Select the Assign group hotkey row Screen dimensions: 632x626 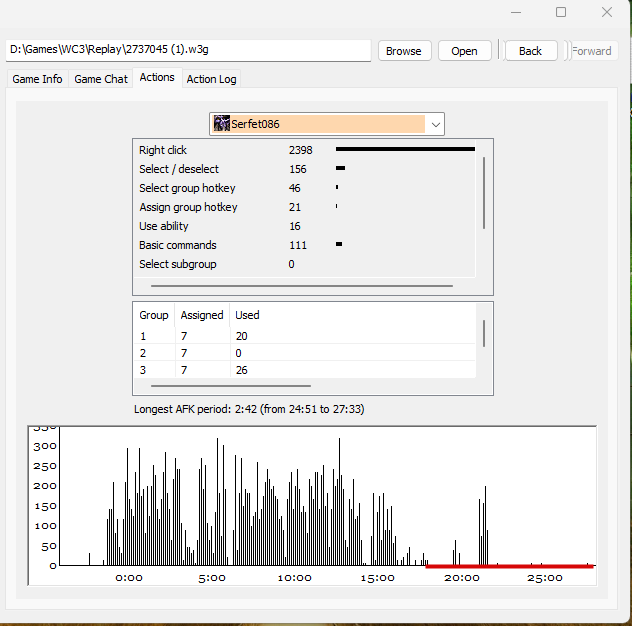pos(304,207)
